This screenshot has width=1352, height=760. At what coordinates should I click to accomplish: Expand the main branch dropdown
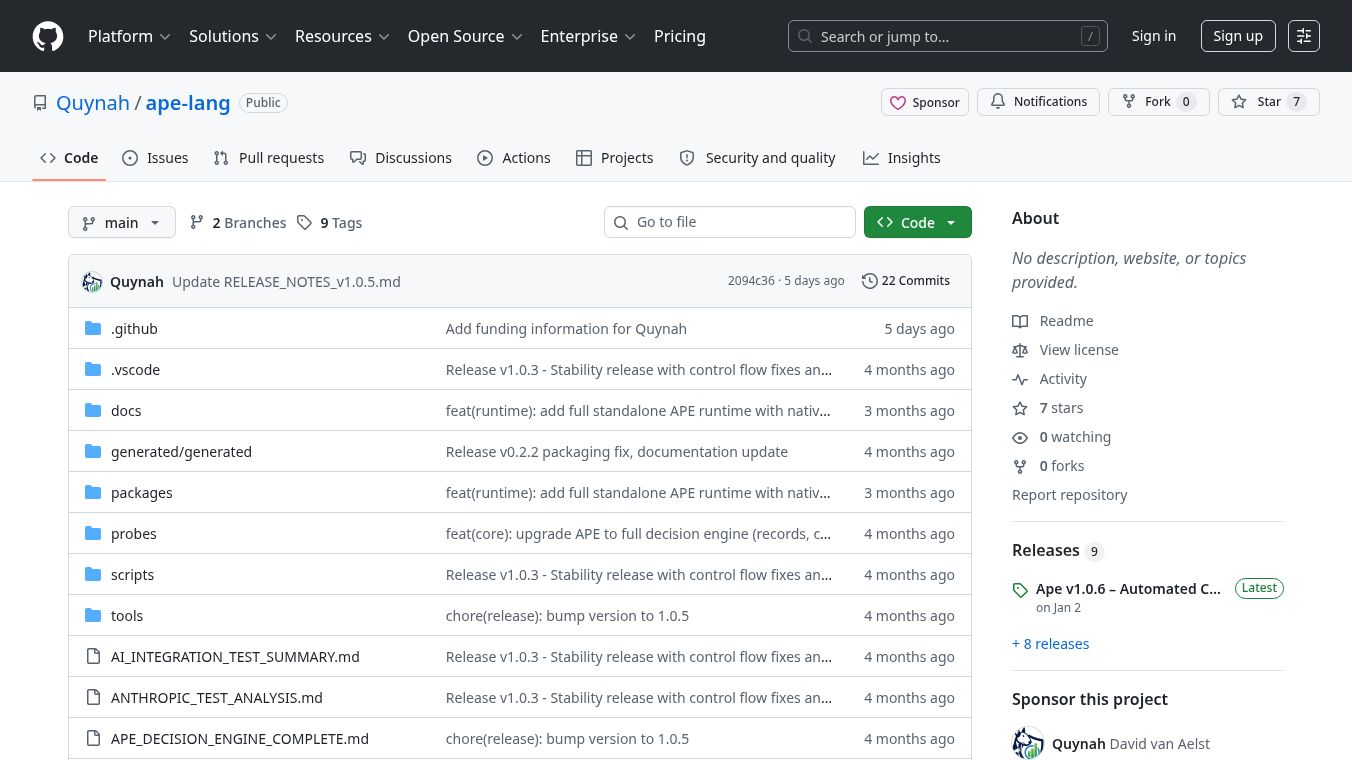(121, 222)
